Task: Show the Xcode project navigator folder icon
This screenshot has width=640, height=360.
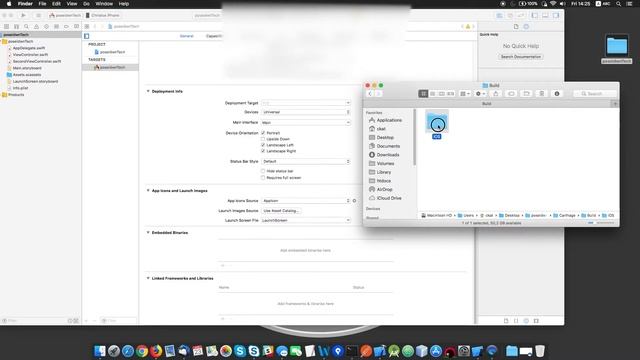Action: 6,26
